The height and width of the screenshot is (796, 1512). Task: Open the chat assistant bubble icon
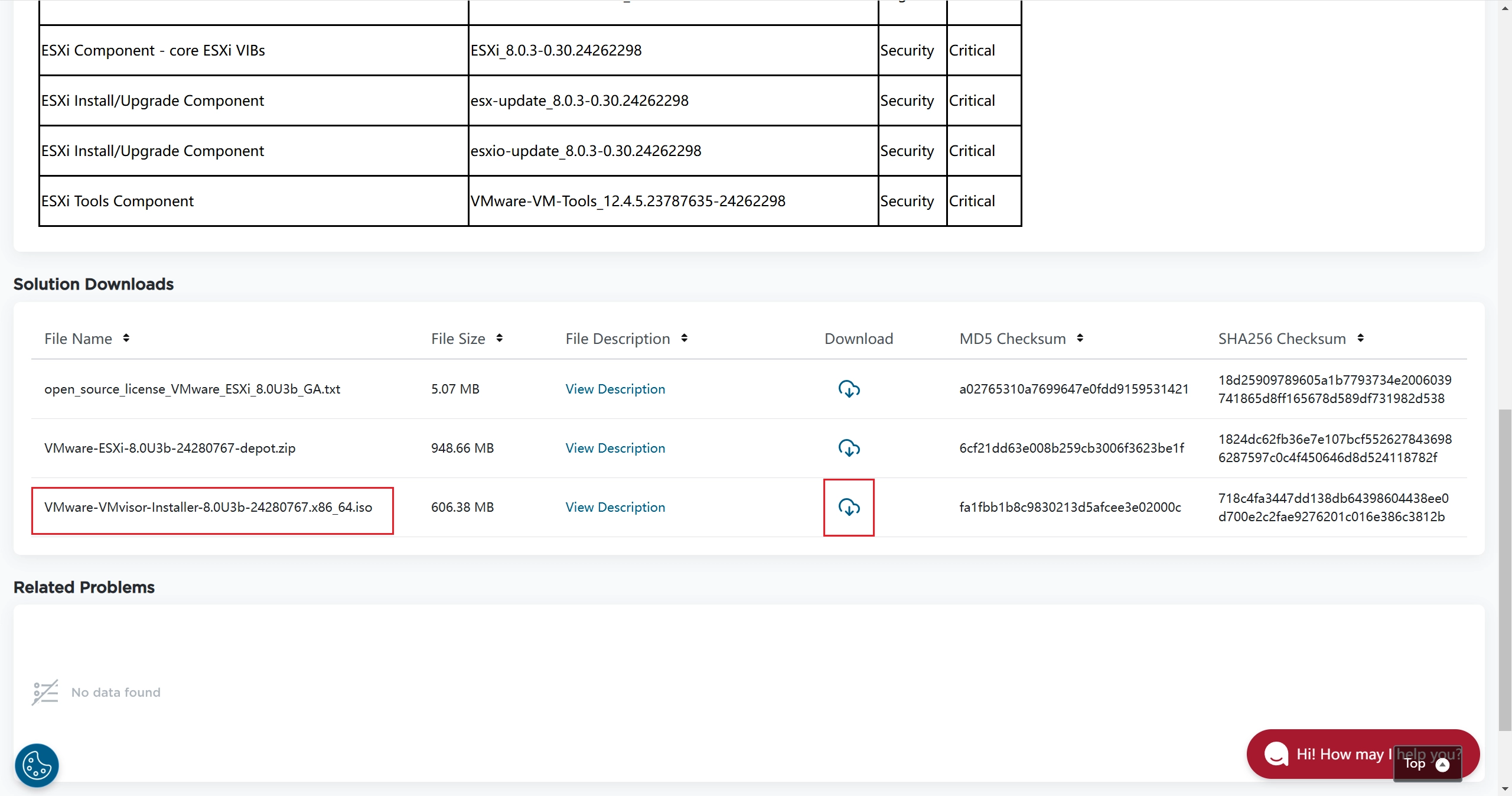pos(1276,754)
